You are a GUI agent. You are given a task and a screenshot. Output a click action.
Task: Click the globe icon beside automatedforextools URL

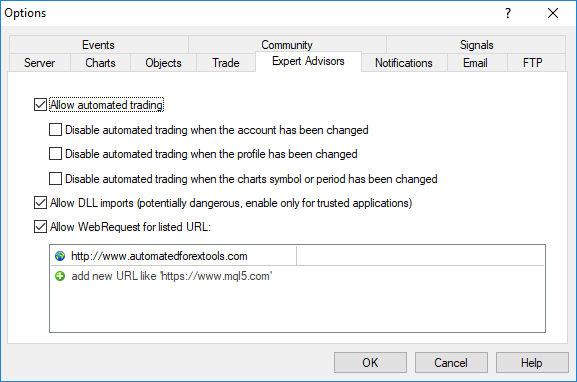pos(60,256)
